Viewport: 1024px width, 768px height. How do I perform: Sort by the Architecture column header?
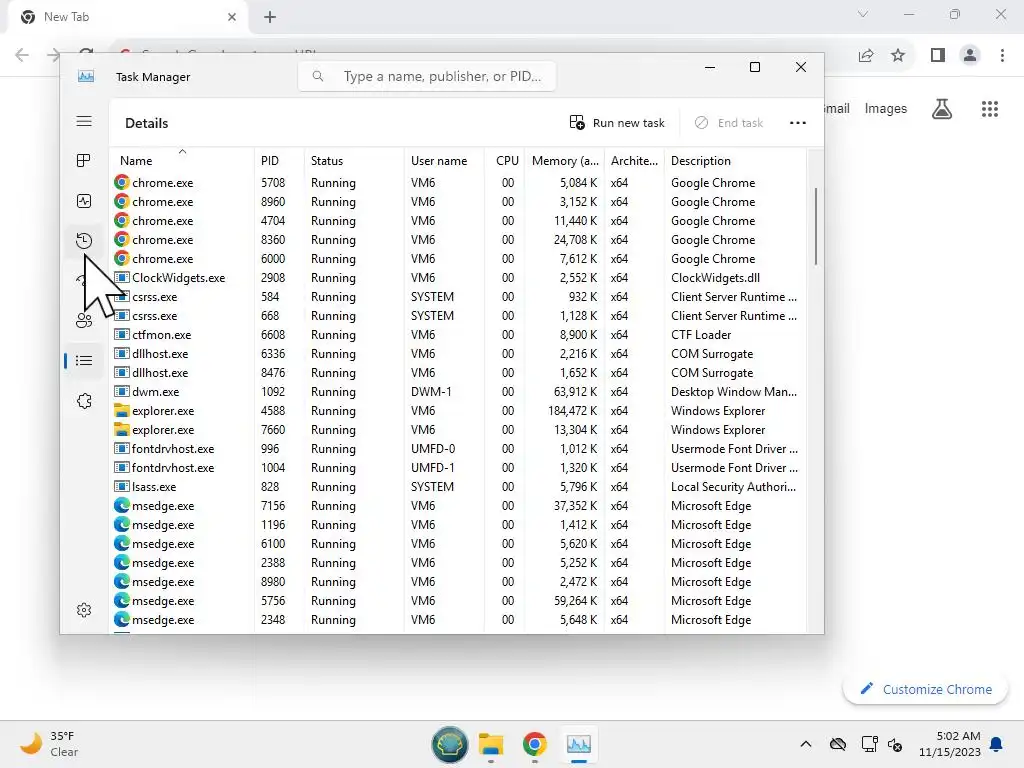point(634,161)
